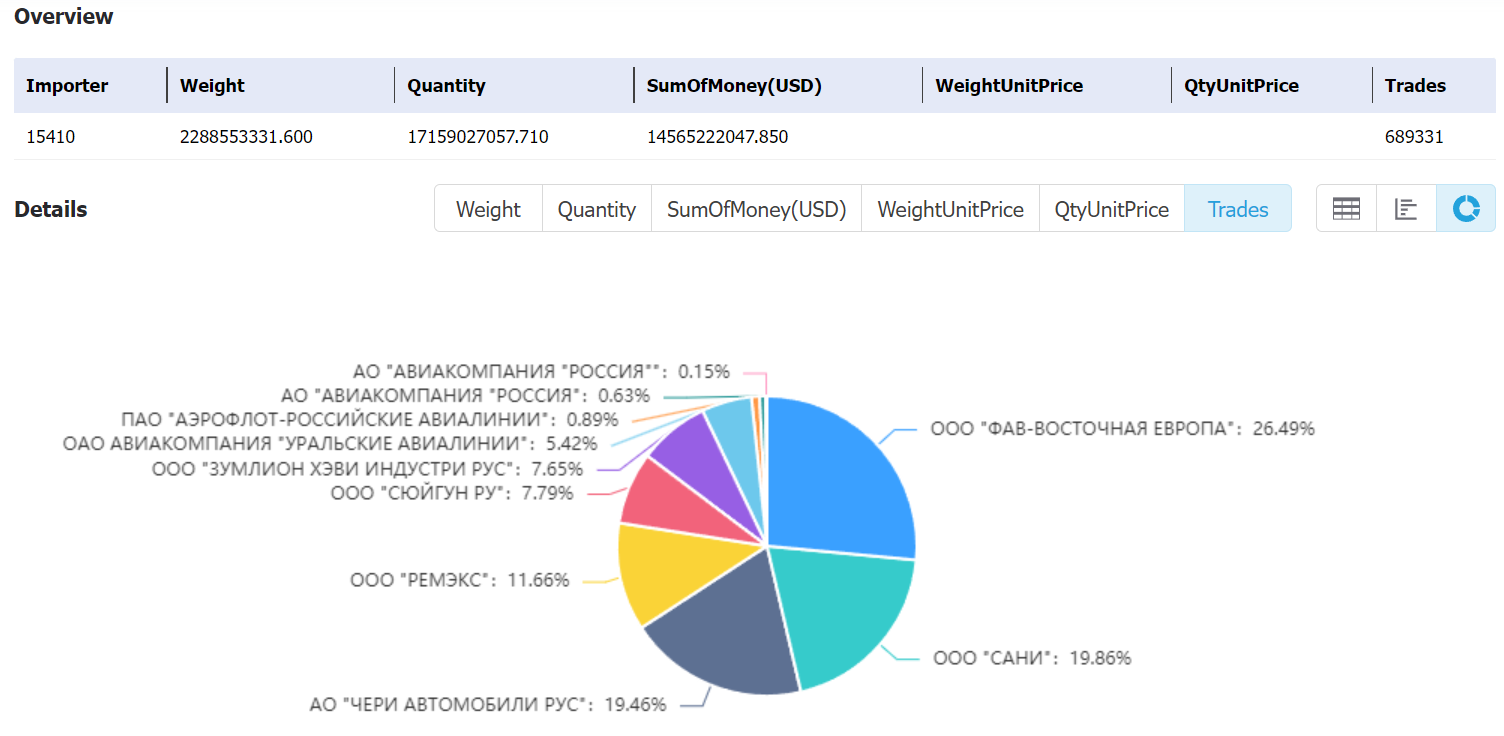Click weight value 2288553331.600

(246, 137)
